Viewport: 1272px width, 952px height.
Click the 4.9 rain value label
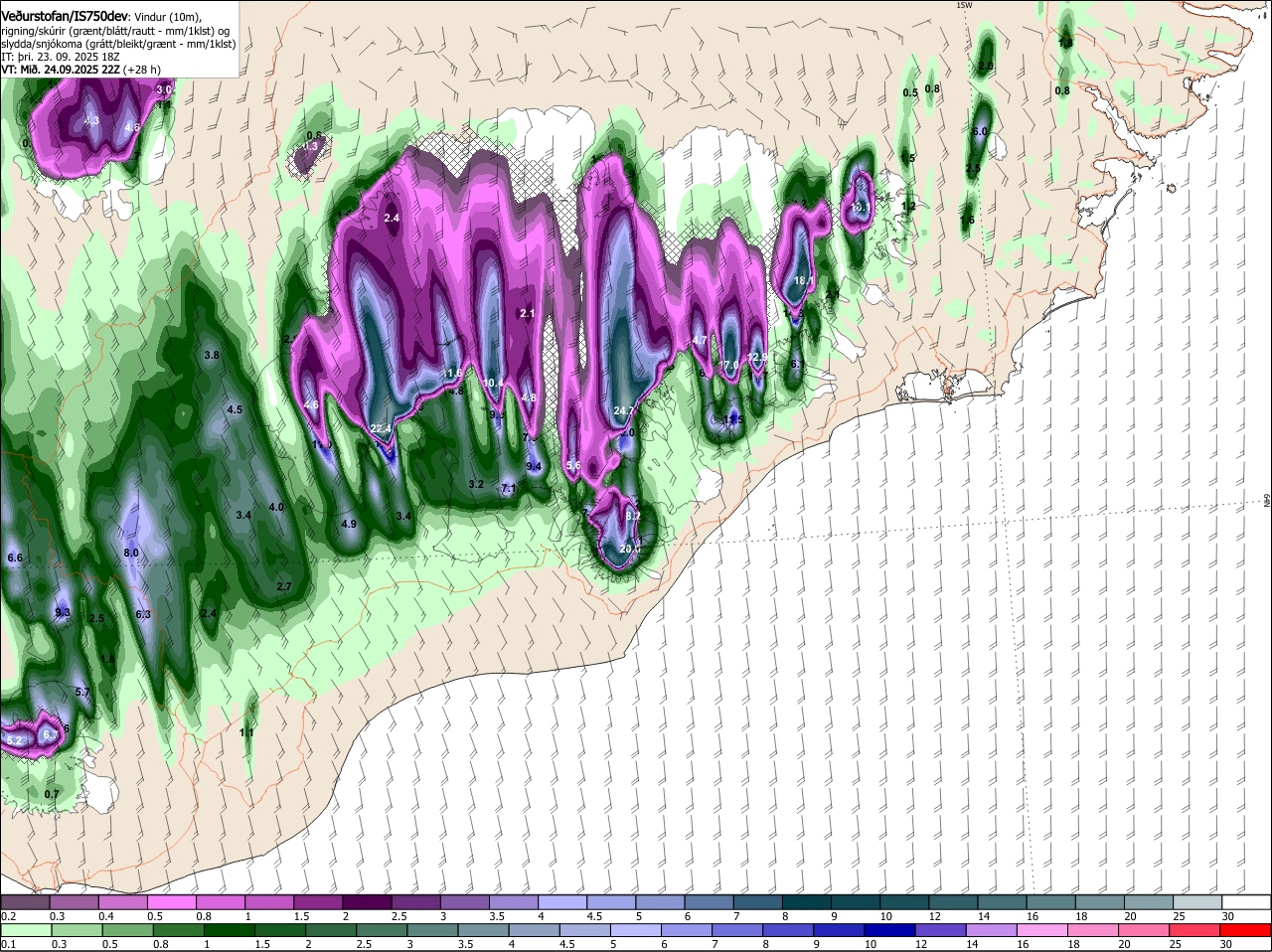point(349,524)
